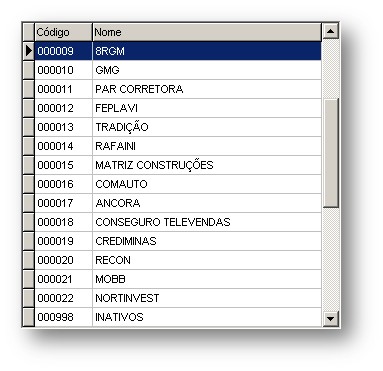Click the scroll down arrow button

(x=330, y=318)
